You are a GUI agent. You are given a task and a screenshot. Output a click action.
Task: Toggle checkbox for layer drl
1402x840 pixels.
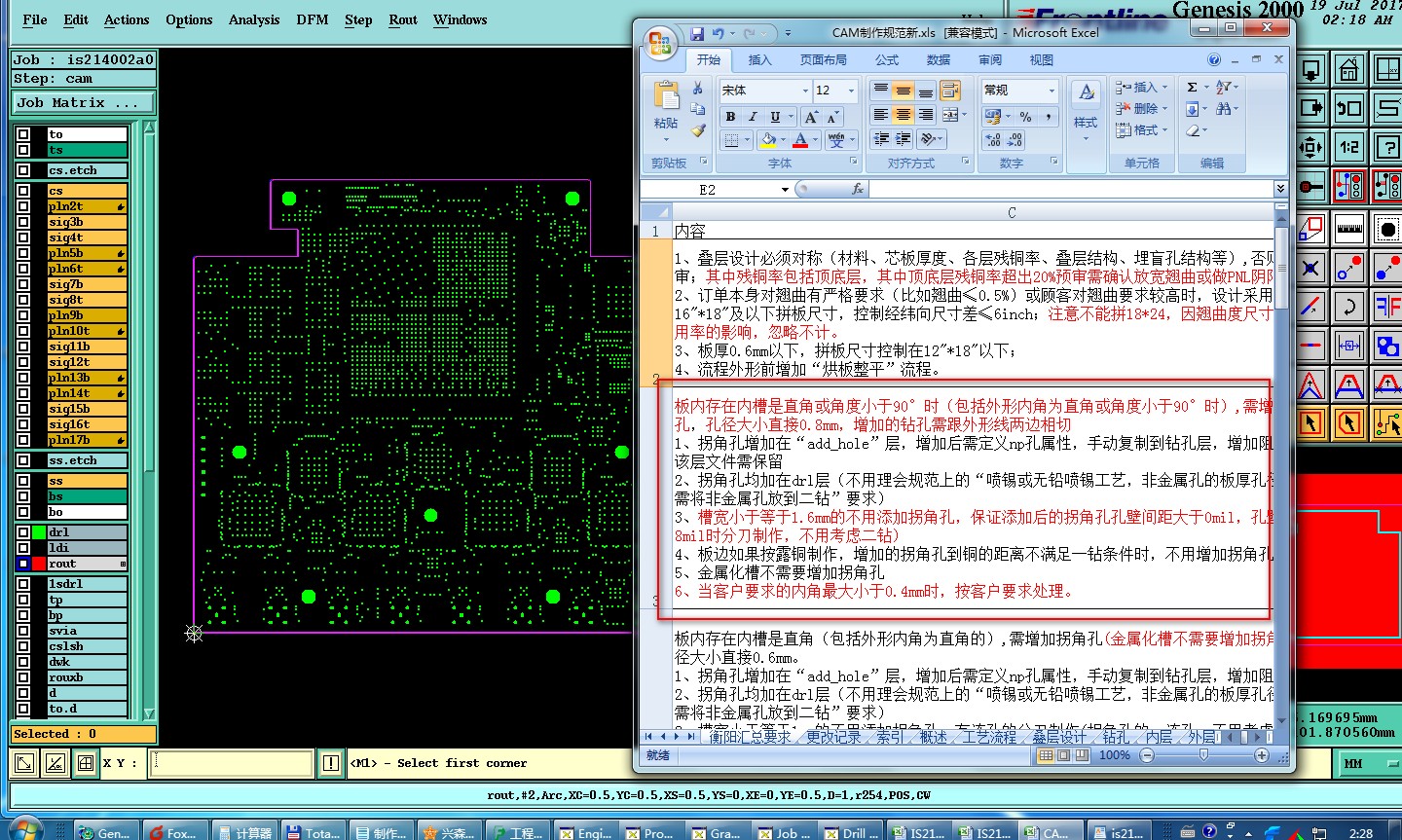point(23,532)
